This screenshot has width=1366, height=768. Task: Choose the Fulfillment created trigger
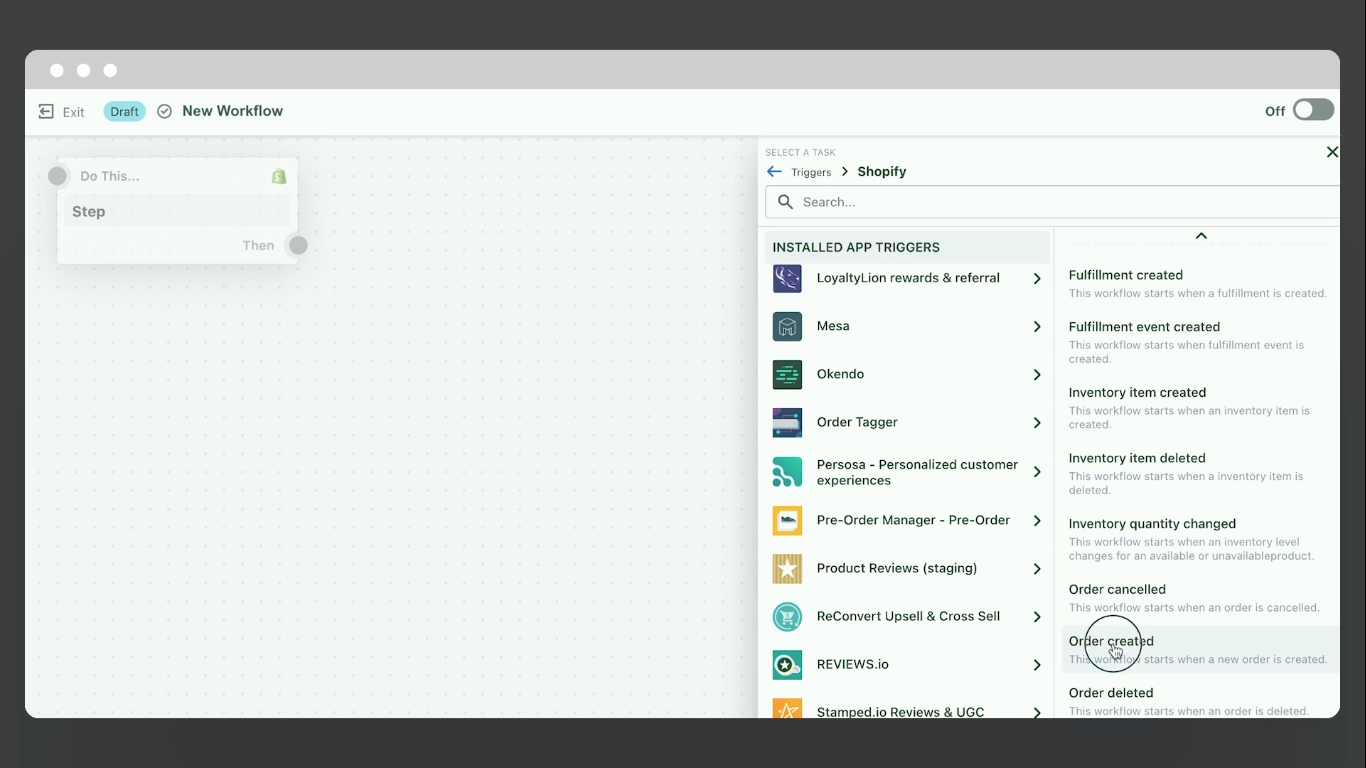(1198, 283)
